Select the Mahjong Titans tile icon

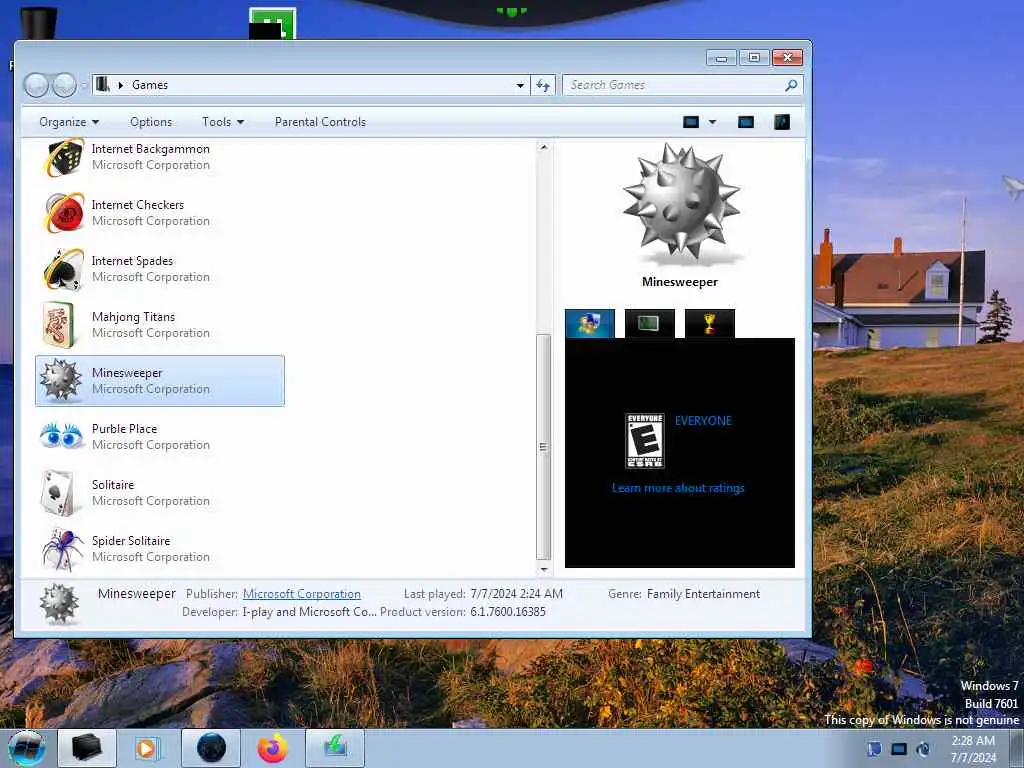[59, 325]
